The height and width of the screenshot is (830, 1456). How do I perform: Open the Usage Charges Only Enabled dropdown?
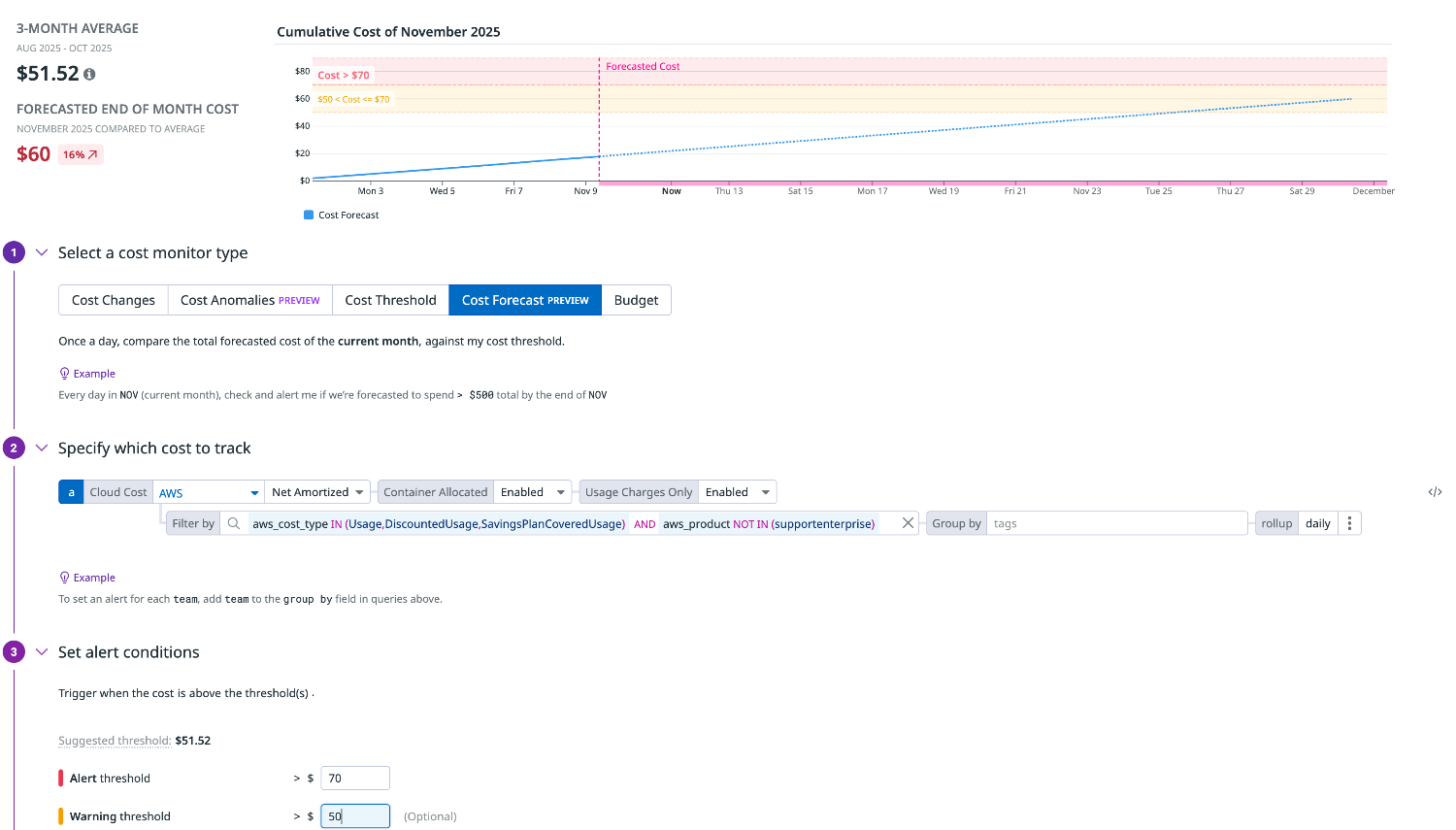tap(738, 492)
